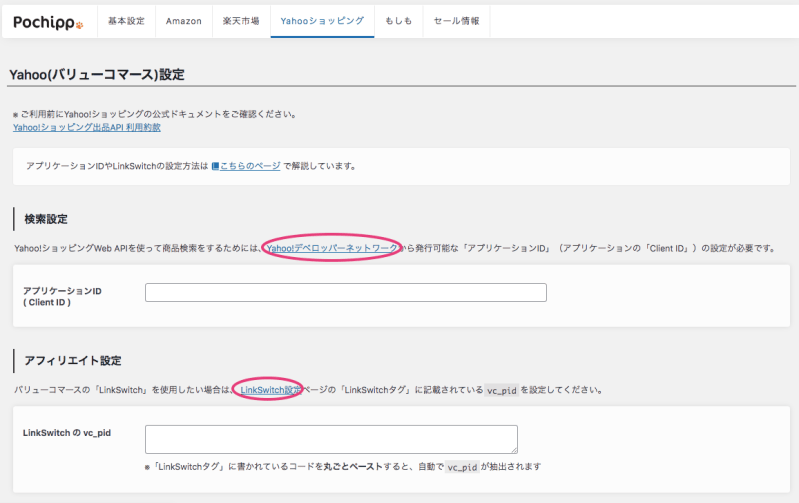The width and height of the screenshot is (799, 503).
Task: Open Yahoo!デベロッパーネットワーク link
Action: [x=332, y=248]
